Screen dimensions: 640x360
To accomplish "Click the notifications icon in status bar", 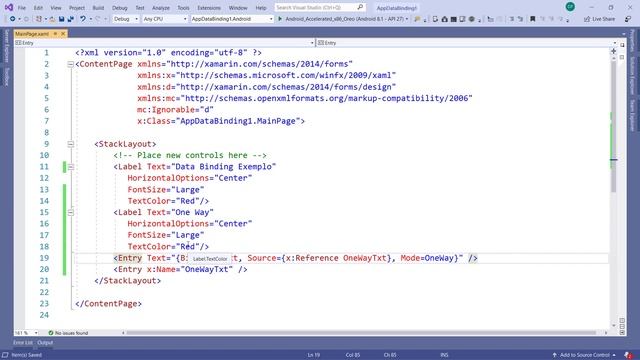I will tap(628, 355).
